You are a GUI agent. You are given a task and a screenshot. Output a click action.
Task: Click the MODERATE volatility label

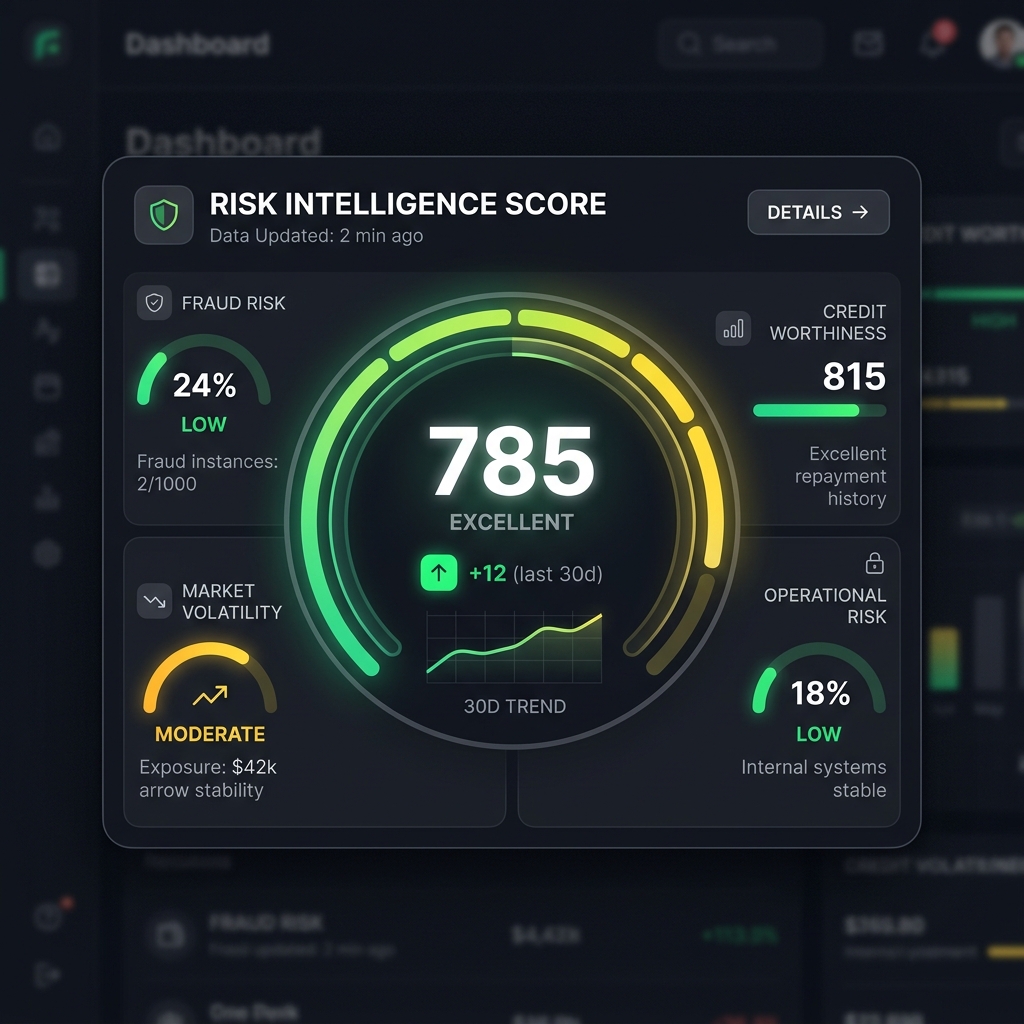210,734
